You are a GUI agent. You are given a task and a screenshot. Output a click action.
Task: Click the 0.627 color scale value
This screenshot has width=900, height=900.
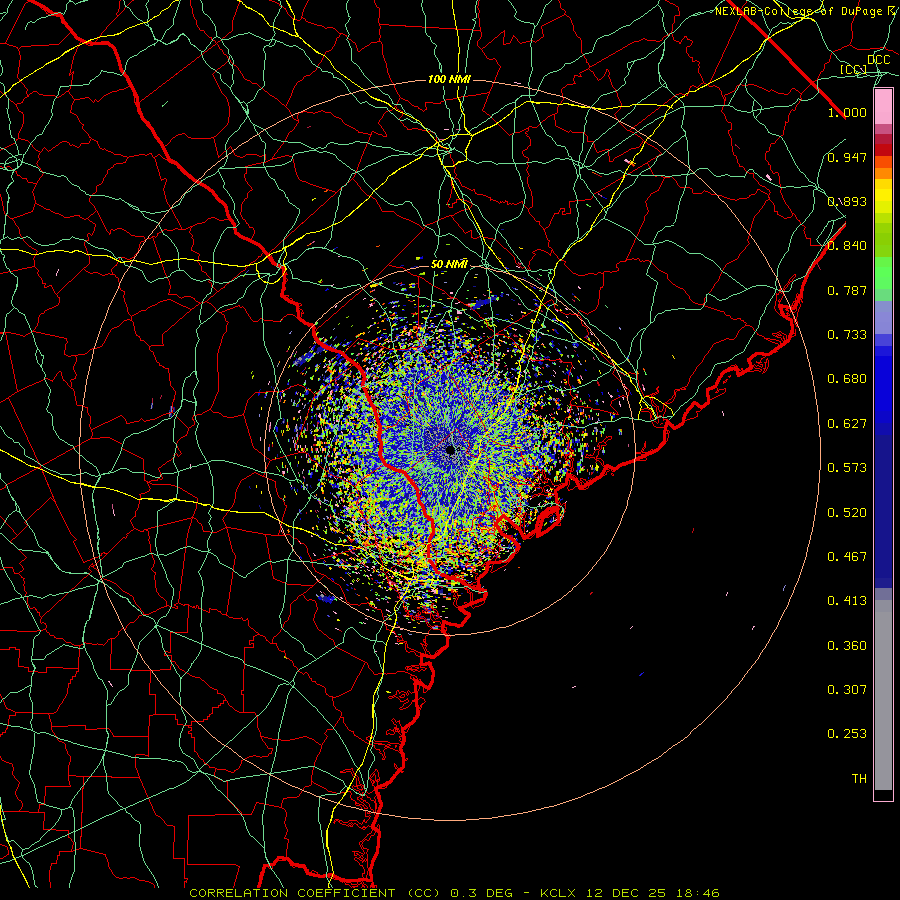847,424
